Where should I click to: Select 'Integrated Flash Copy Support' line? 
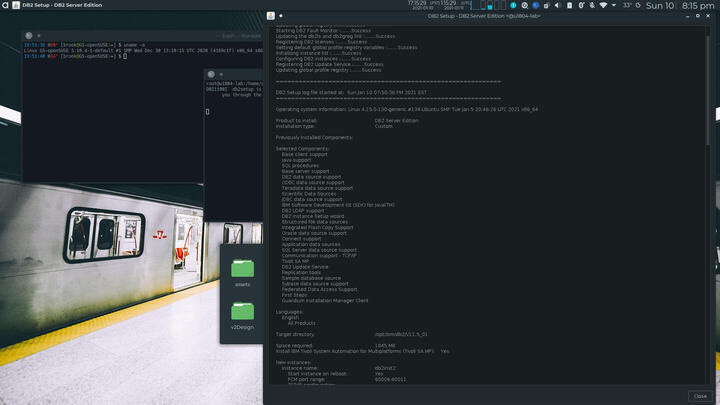point(317,227)
